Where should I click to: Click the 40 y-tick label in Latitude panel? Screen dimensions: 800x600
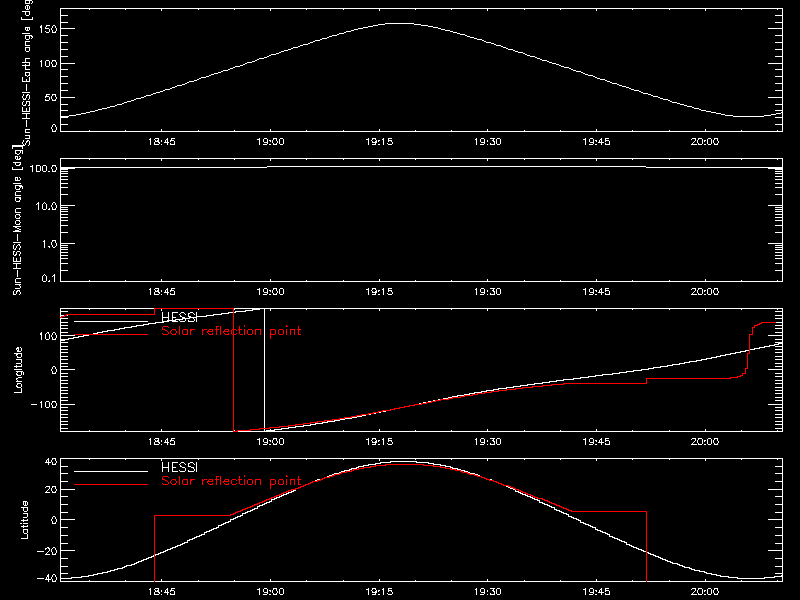(51, 462)
